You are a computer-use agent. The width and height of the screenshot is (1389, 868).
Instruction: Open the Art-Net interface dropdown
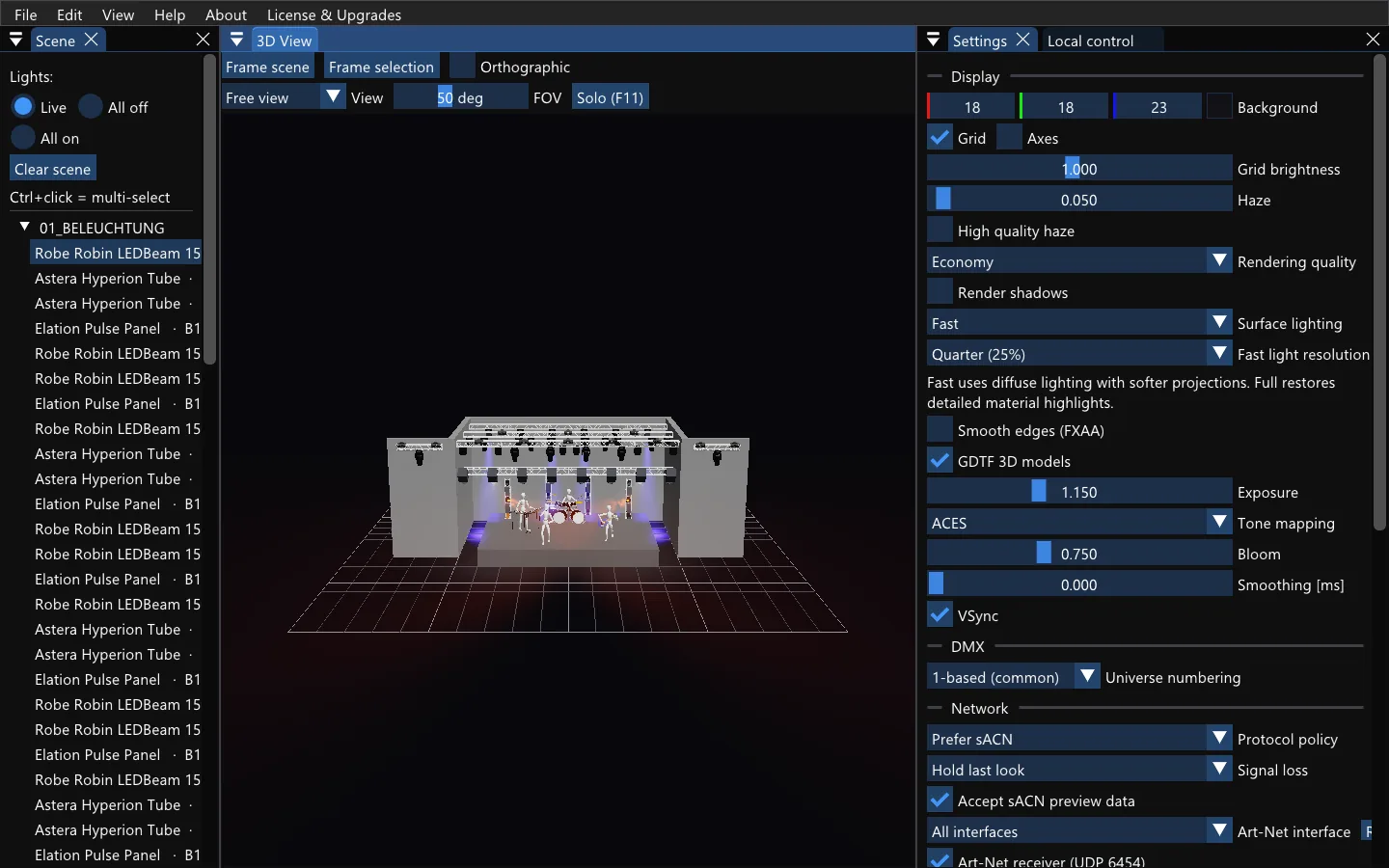click(1079, 831)
